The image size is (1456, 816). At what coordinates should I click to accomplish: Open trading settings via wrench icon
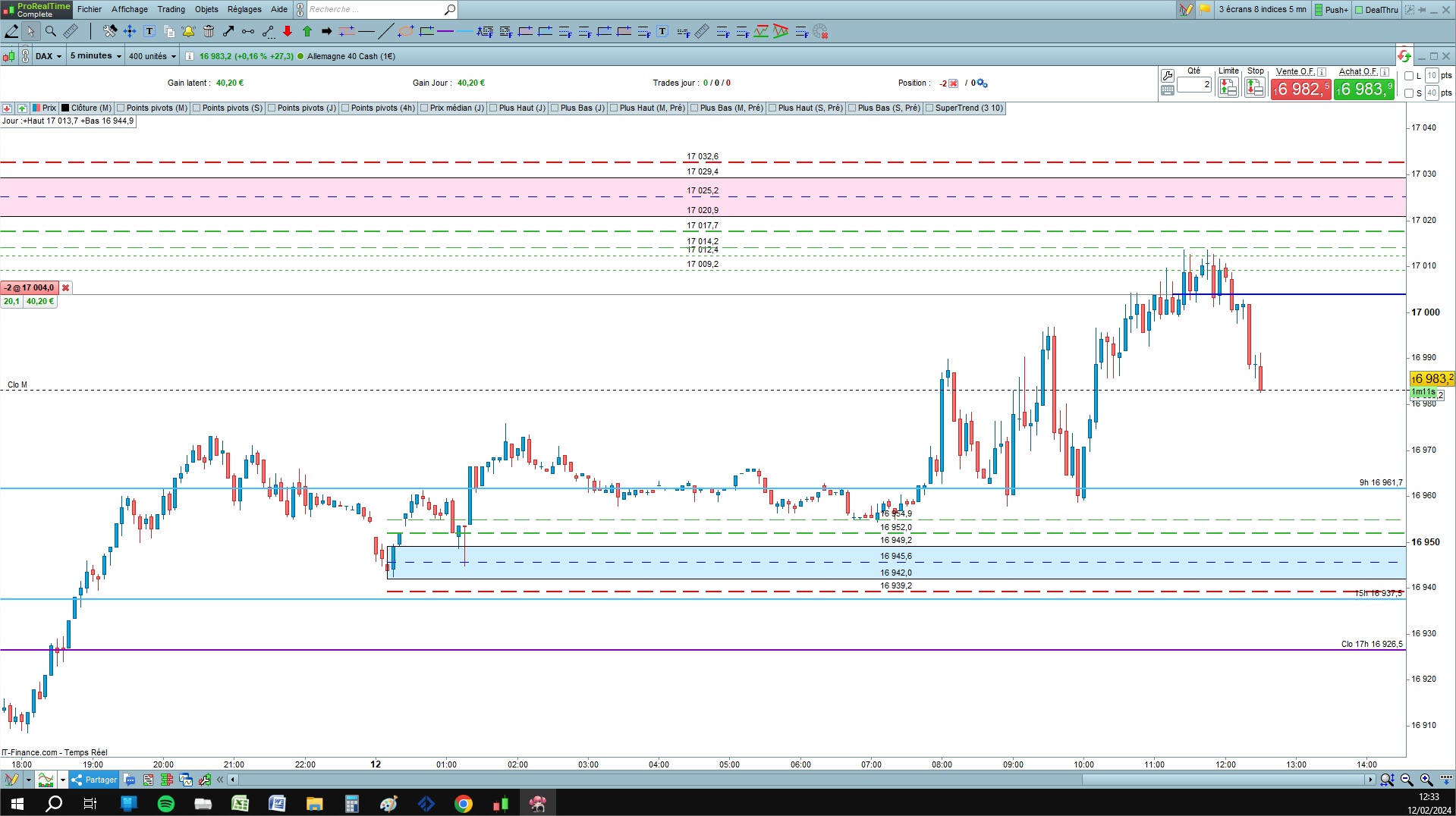pyautogui.click(x=1168, y=76)
